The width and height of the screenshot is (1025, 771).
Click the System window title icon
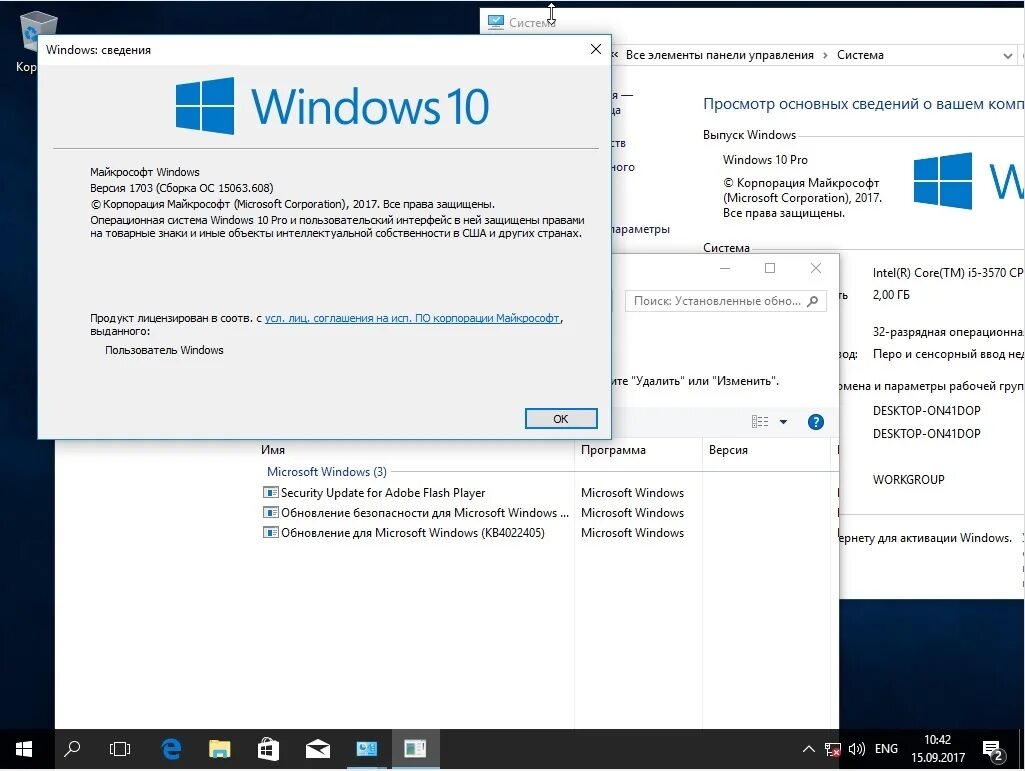pyautogui.click(x=496, y=22)
